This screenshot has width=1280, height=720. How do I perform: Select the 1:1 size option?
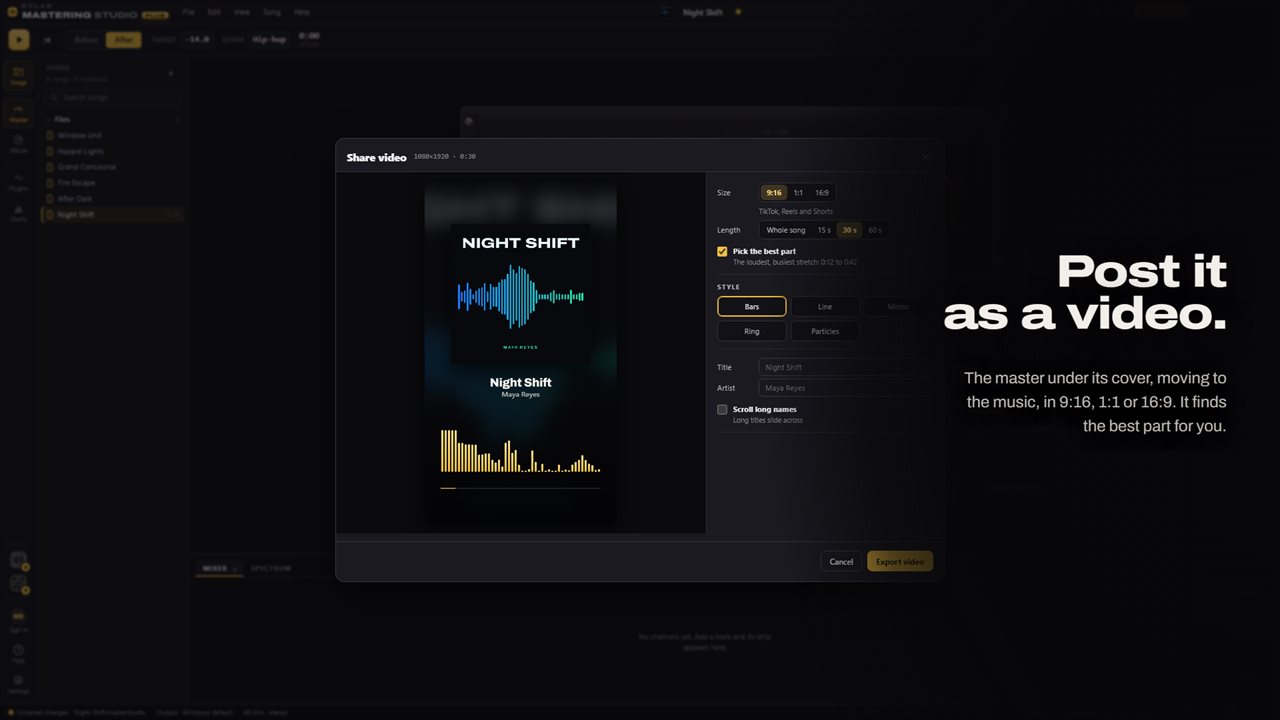tap(798, 193)
